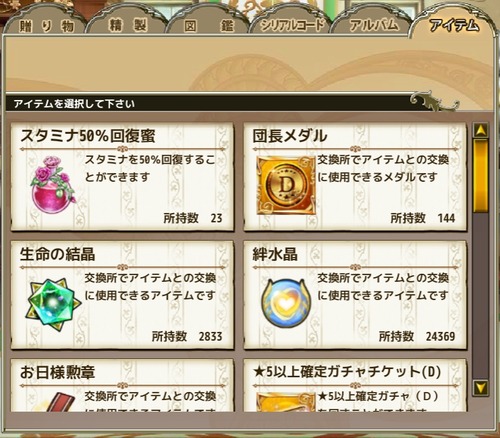This screenshot has width=500, height=438.
Task: Select the アイテム tab
Action: click(454, 25)
